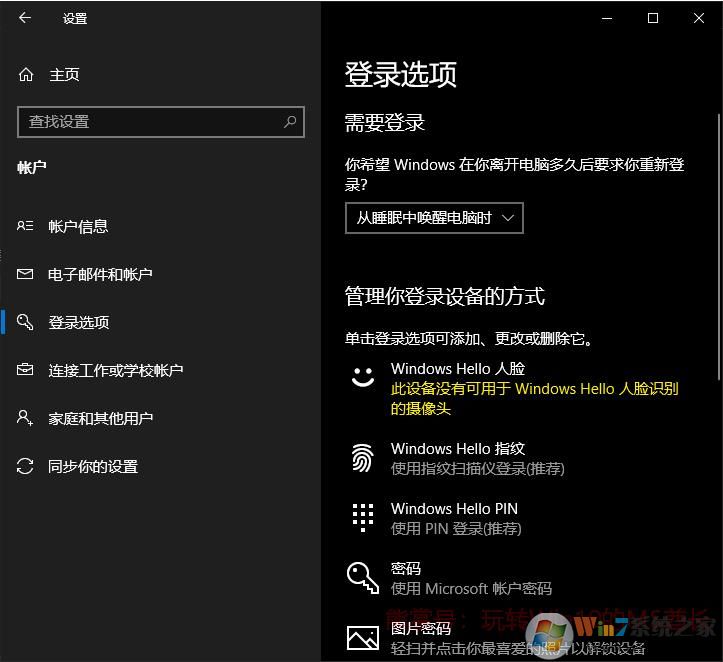Image resolution: width=723 pixels, height=662 pixels.
Task: Click the 需要登录 section heading
Action: [x=385, y=123]
